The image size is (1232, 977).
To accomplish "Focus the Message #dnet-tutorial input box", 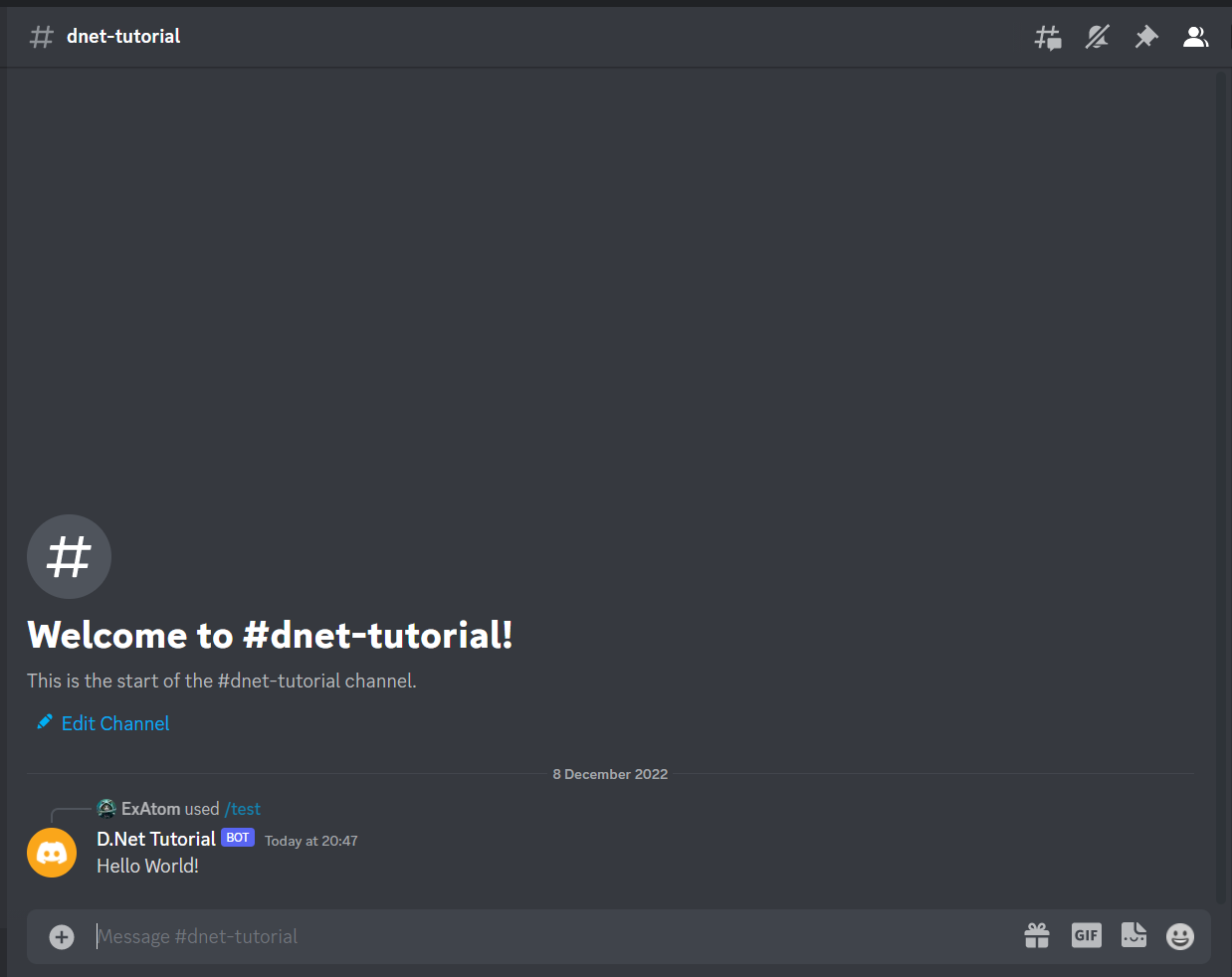I will click(x=547, y=936).
